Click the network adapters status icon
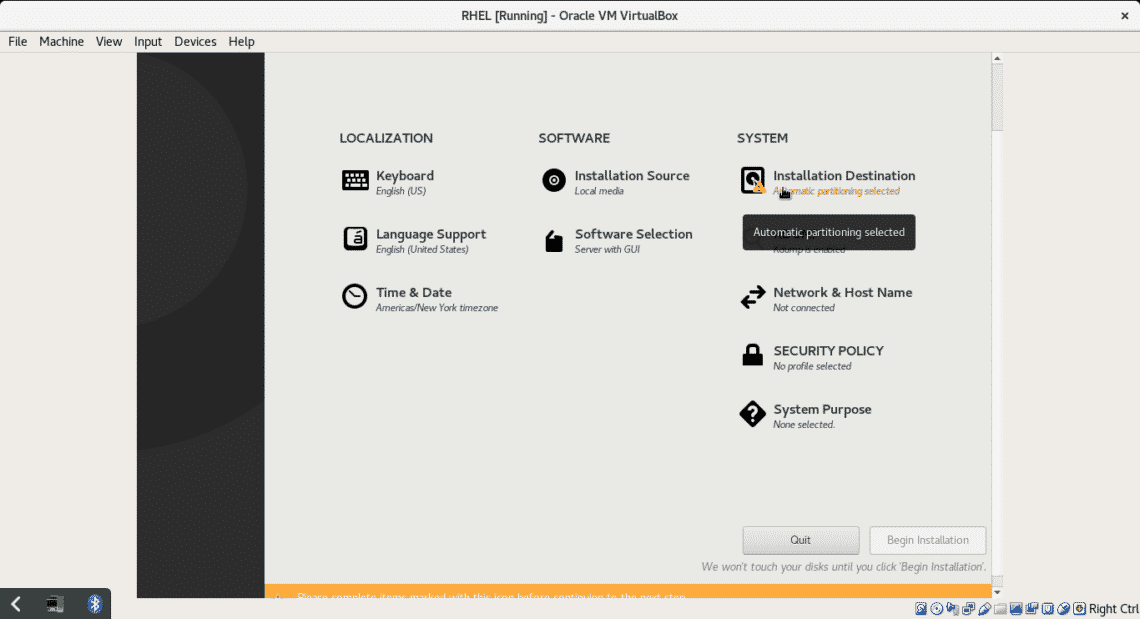The image size is (1140, 619). point(968,609)
